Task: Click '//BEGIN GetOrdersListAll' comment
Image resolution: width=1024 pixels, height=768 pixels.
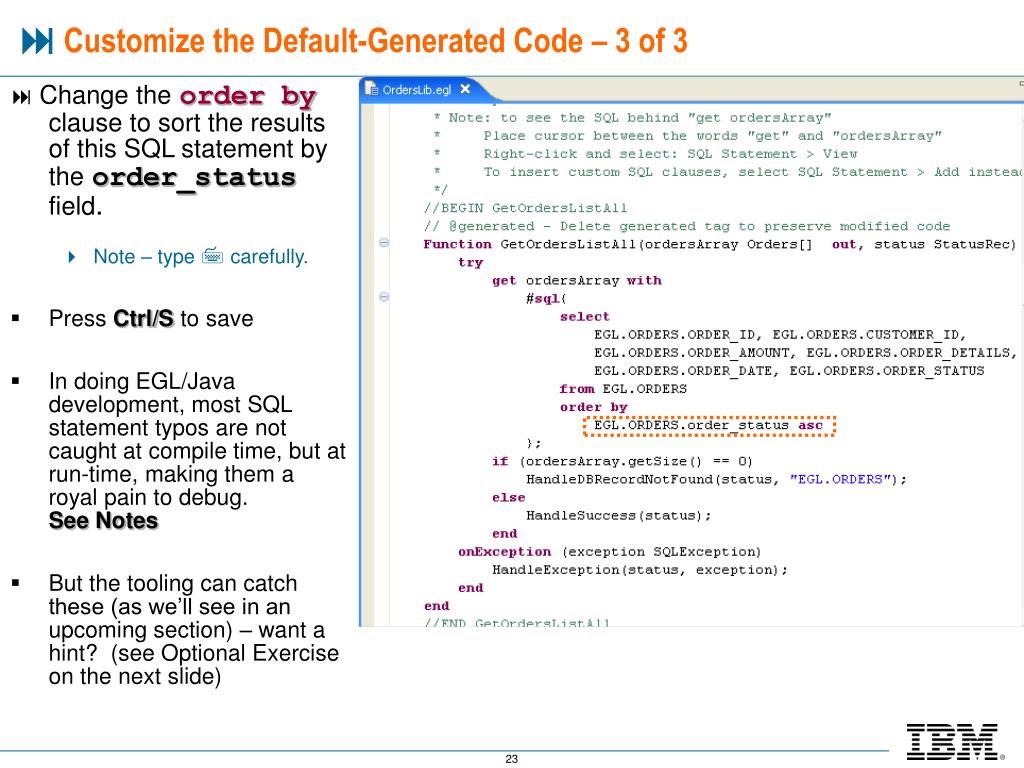Action: (525, 208)
